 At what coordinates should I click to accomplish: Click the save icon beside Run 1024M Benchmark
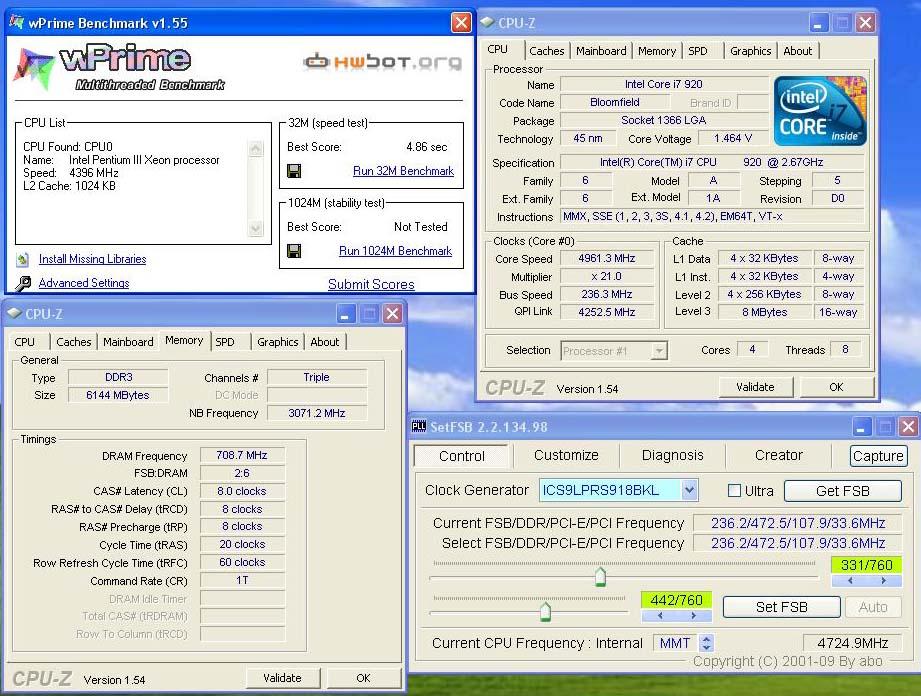pos(294,251)
